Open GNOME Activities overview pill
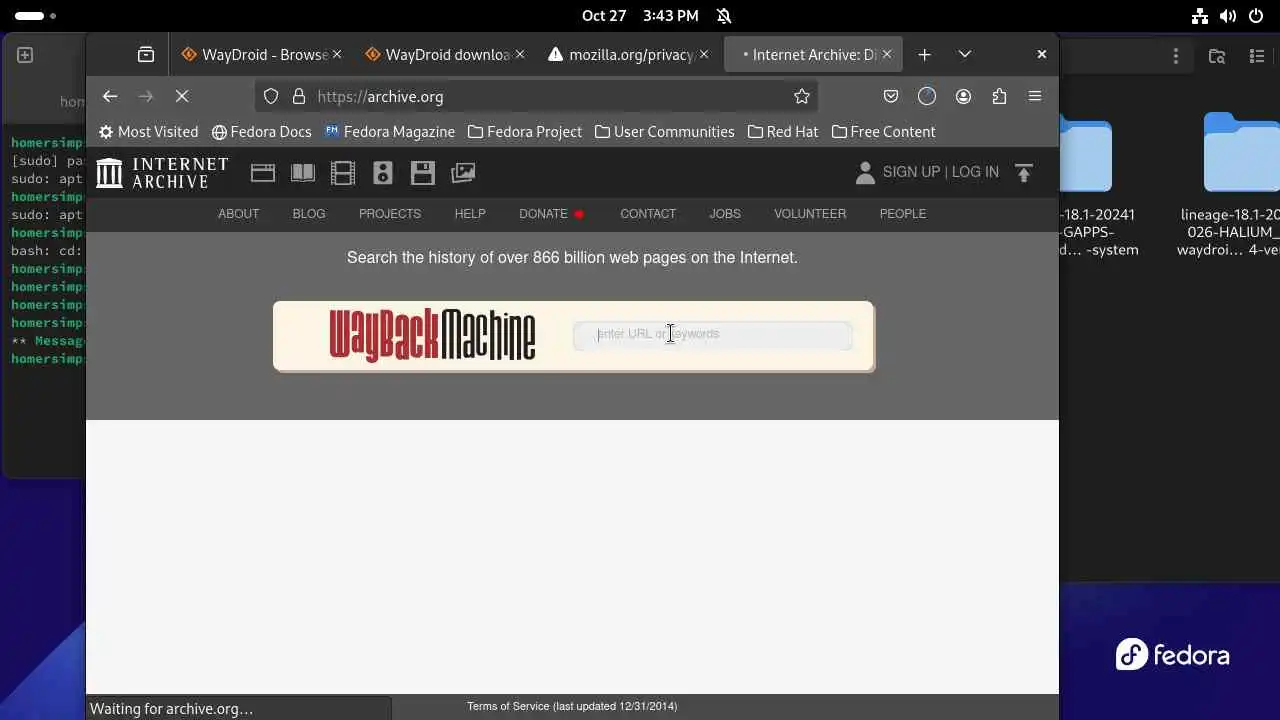The width and height of the screenshot is (1280, 720). coord(35,16)
